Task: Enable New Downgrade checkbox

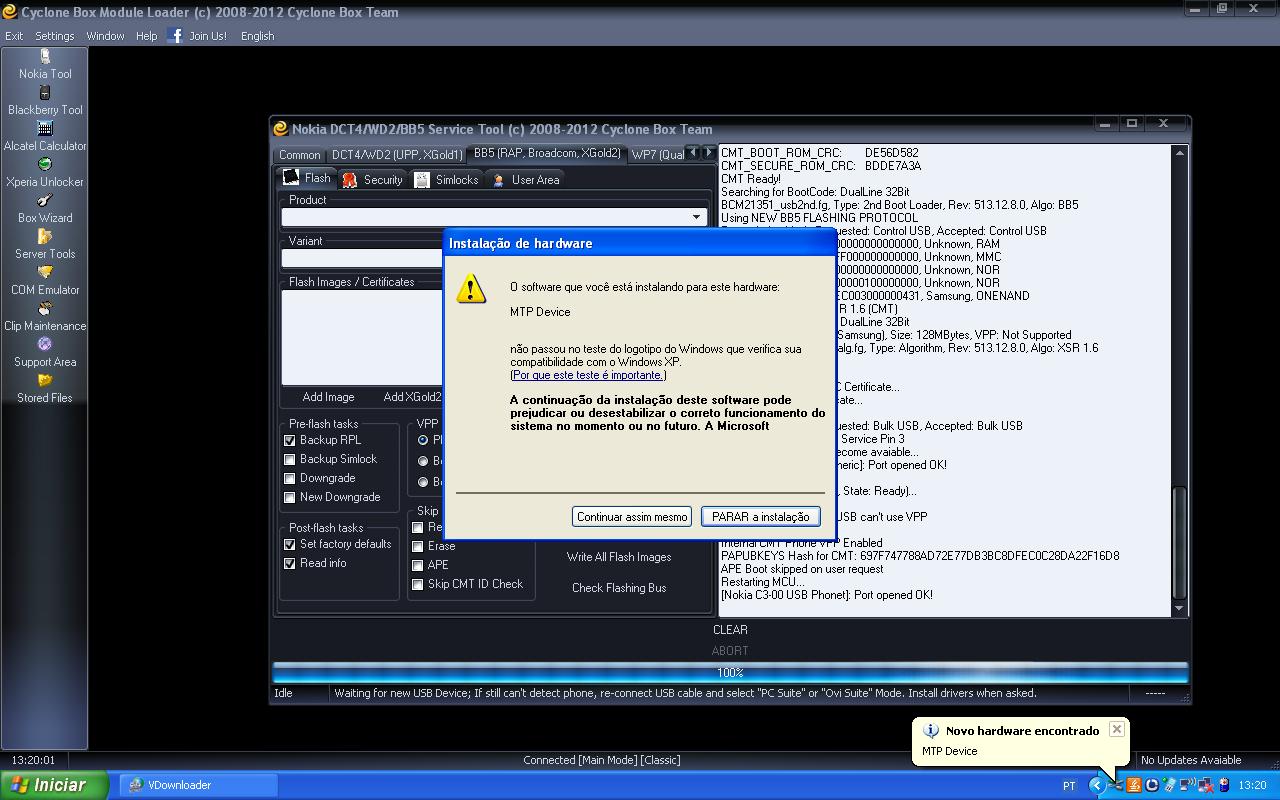Action: coord(290,497)
